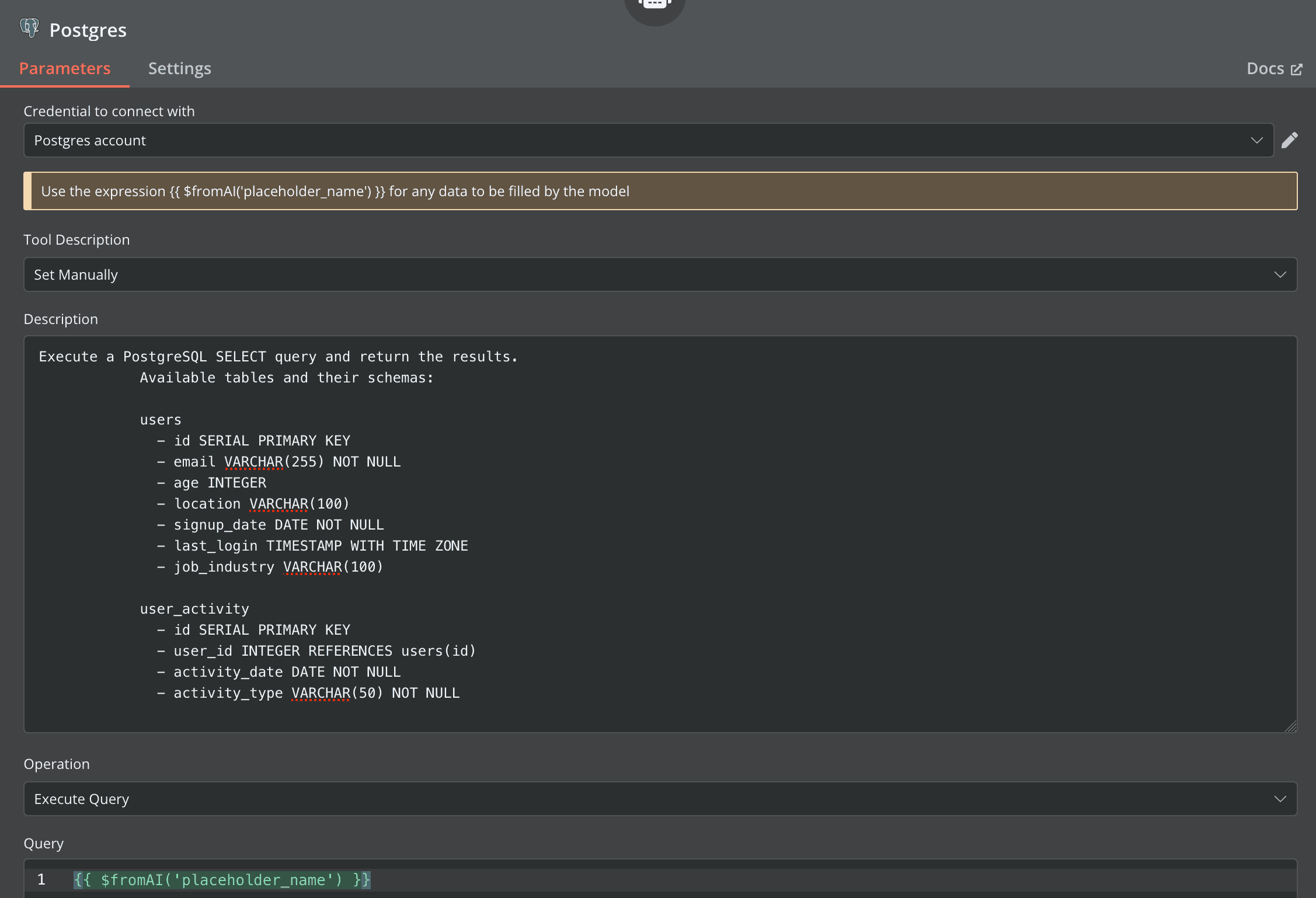1316x898 pixels.
Task: Click the 'Tool Description' label
Action: click(x=76, y=239)
